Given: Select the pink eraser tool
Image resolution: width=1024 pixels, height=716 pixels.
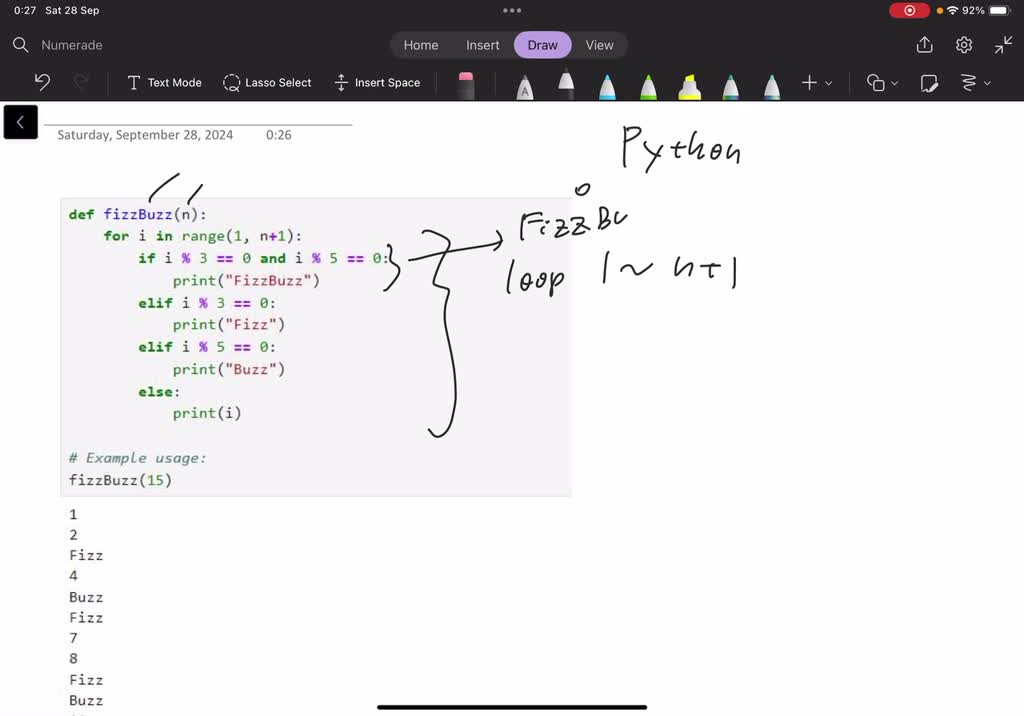Looking at the screenshot, I should point(466,84).
